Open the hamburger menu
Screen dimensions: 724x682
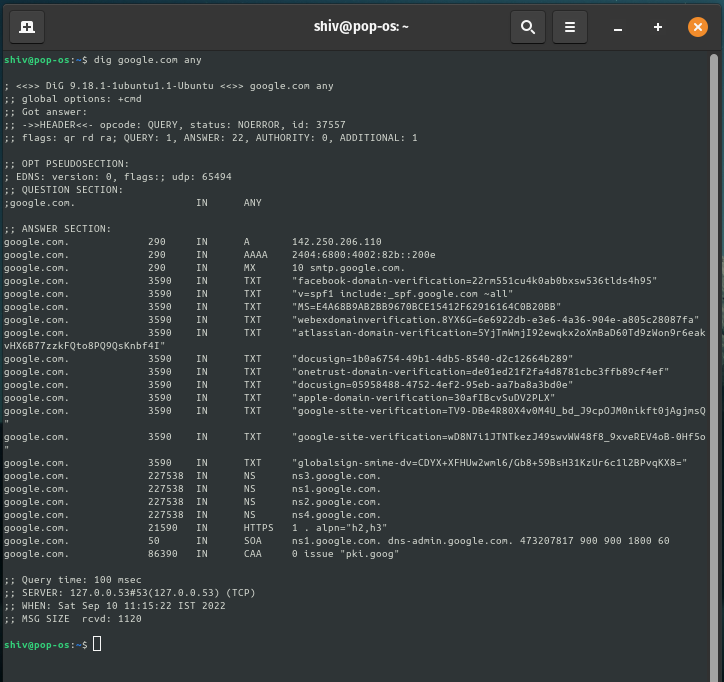(570, 27)
